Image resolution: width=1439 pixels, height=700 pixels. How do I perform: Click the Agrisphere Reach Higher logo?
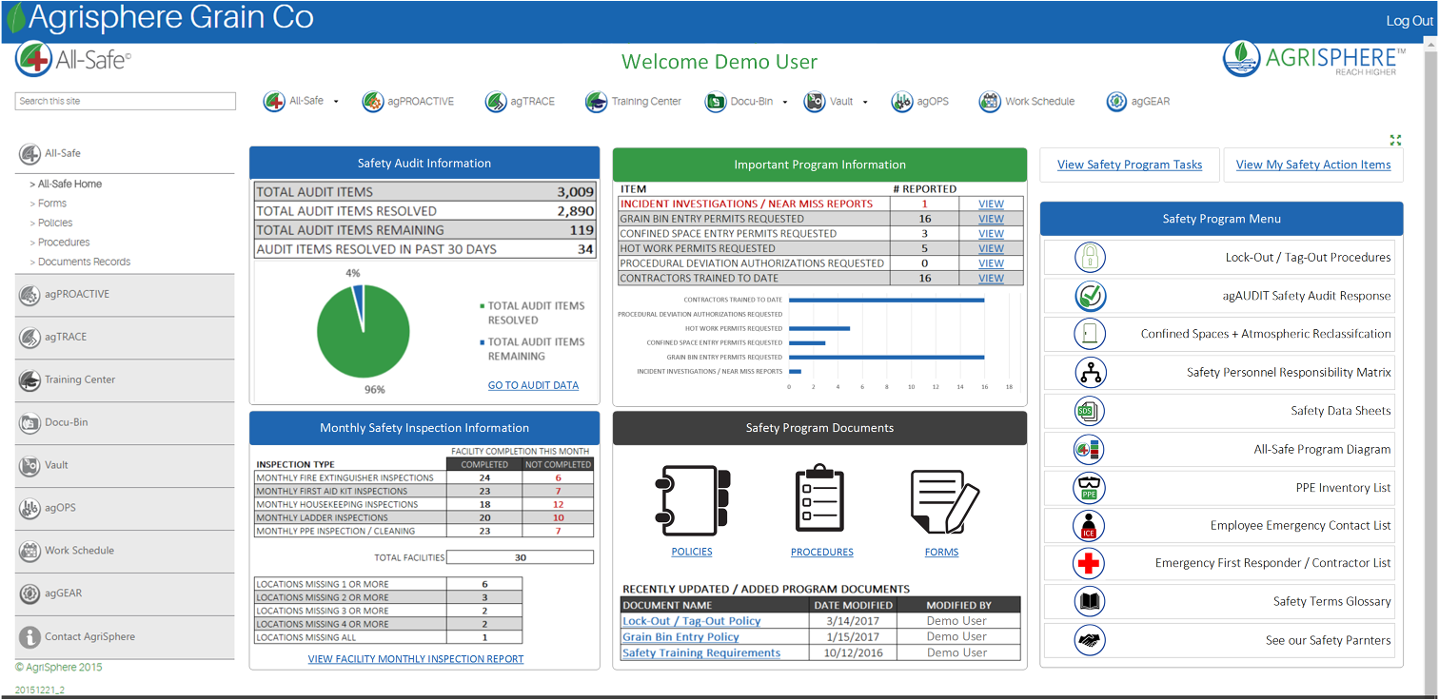(1314, 59)
